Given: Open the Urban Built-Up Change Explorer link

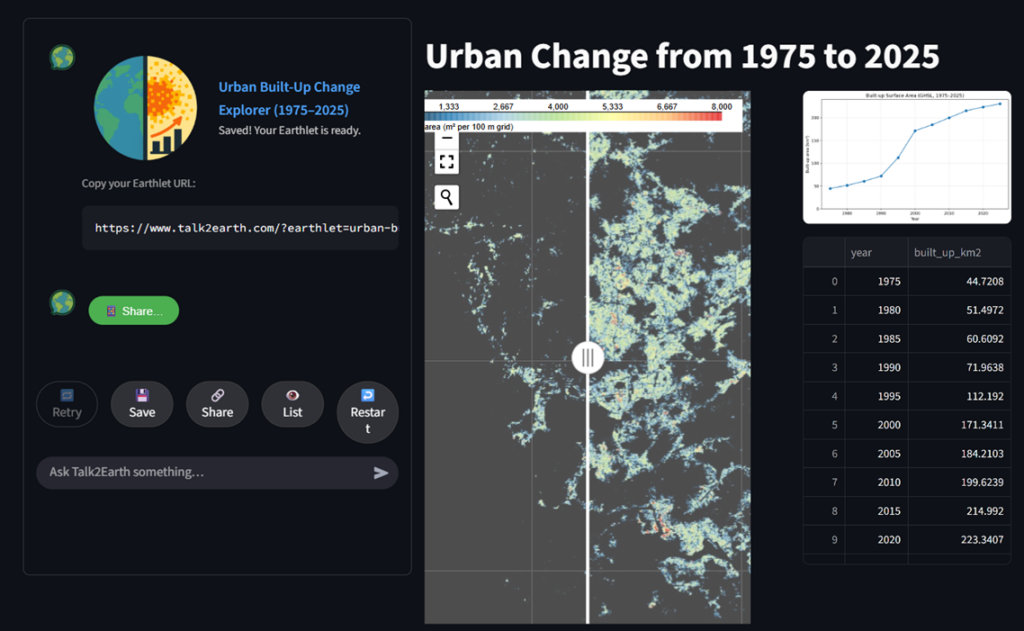Looking at the screenshot, I should click(289, 98).
